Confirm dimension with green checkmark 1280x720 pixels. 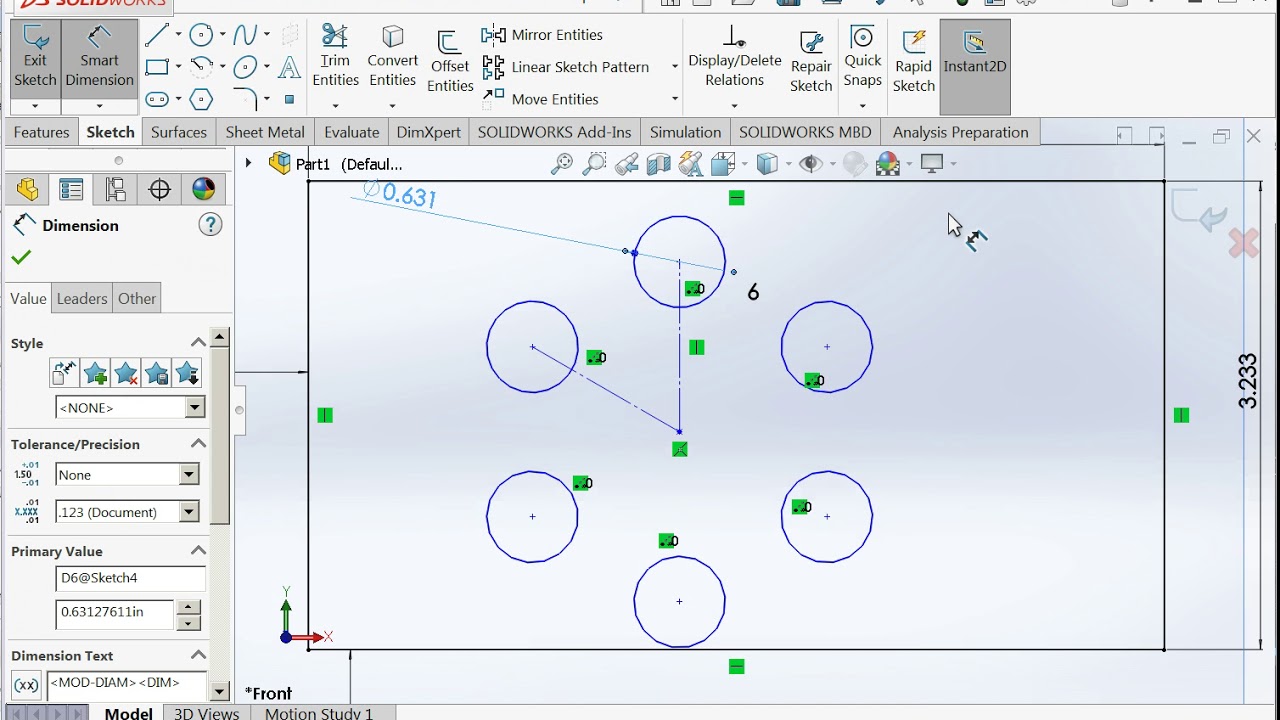20,257
